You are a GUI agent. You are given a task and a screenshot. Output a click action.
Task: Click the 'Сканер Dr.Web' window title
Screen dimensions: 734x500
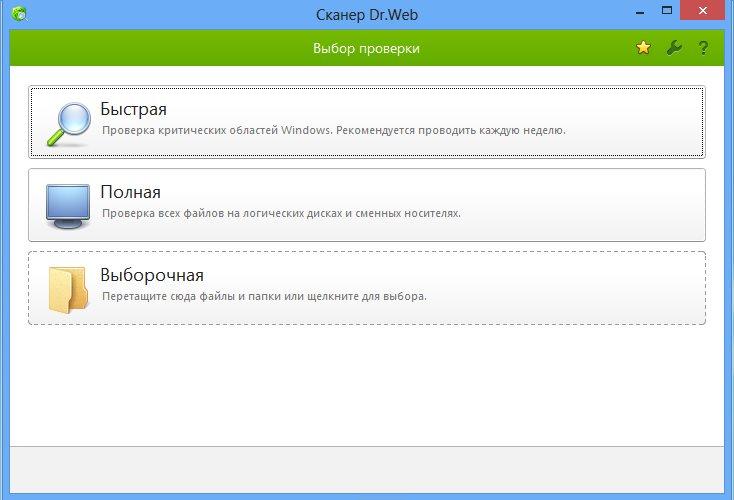click(x=367, y=15)
